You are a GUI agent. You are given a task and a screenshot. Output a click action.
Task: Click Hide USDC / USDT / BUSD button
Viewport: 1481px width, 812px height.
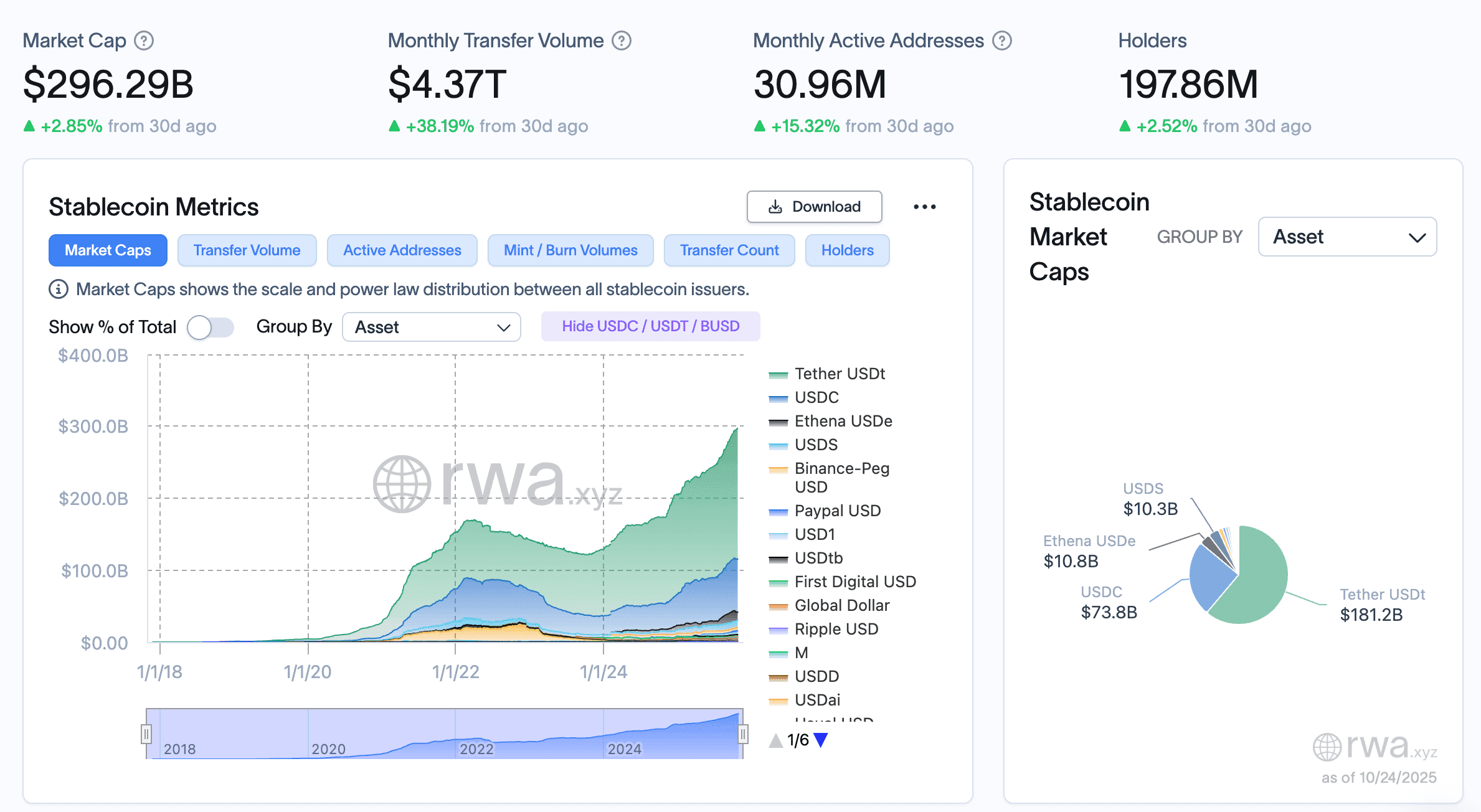[650, 326]
